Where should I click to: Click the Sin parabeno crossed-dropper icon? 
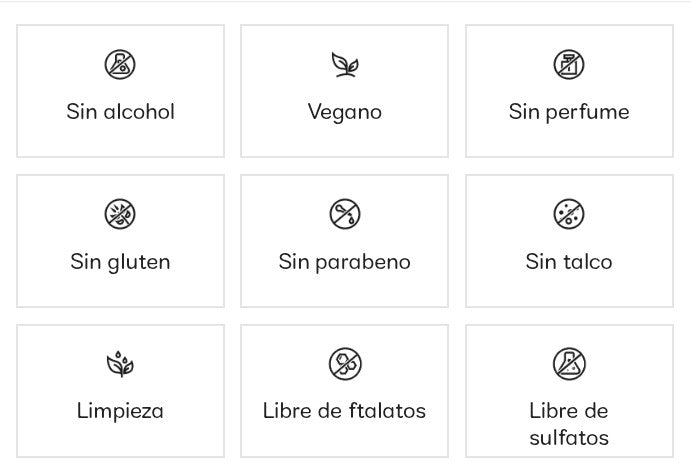345,214
